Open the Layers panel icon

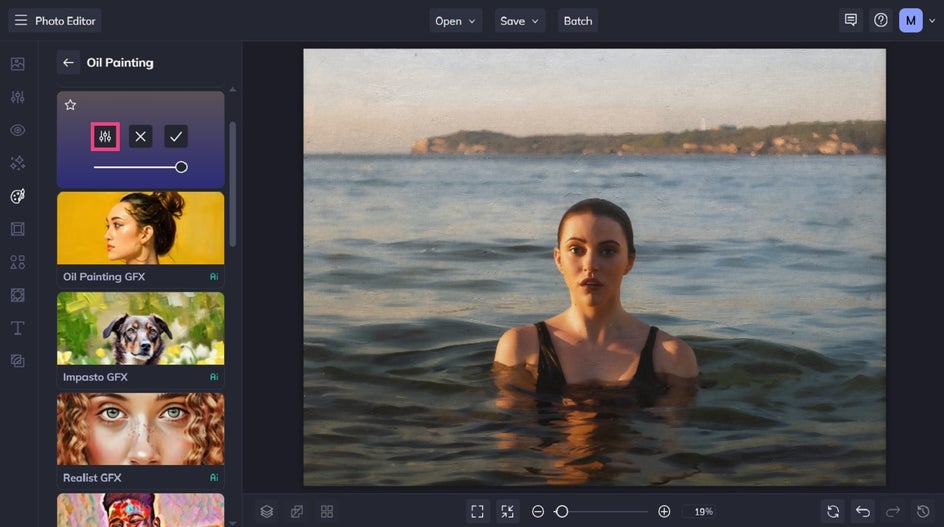tap(267, 511)
